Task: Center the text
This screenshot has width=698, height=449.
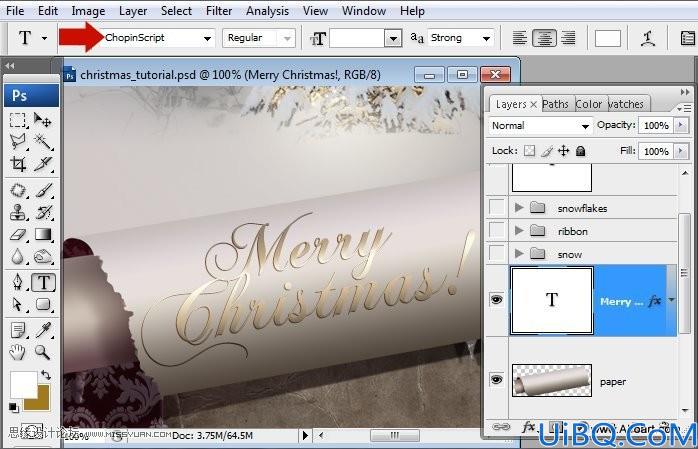Action: 544,38
